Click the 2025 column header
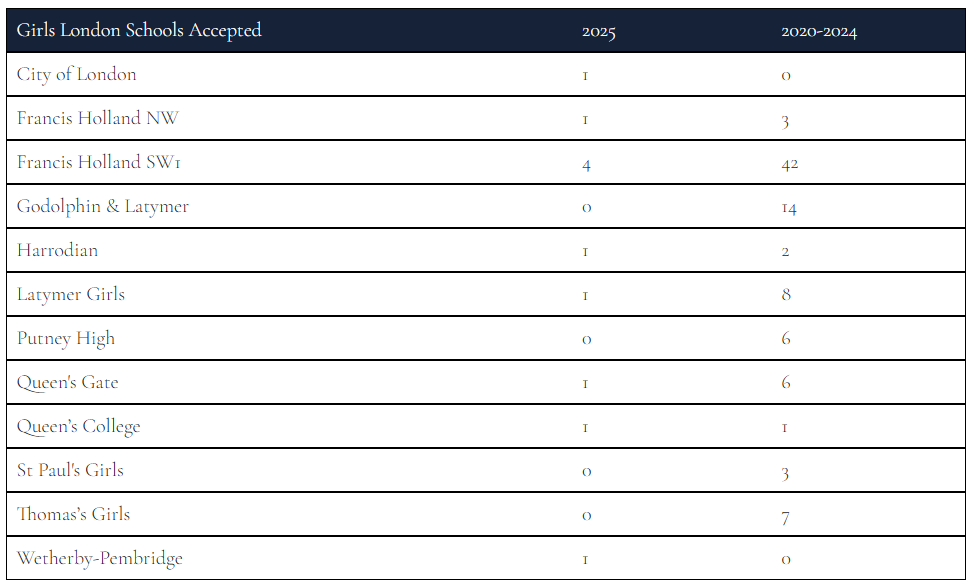Viewport: 967px width, 588px height. (x=598, y=32)
